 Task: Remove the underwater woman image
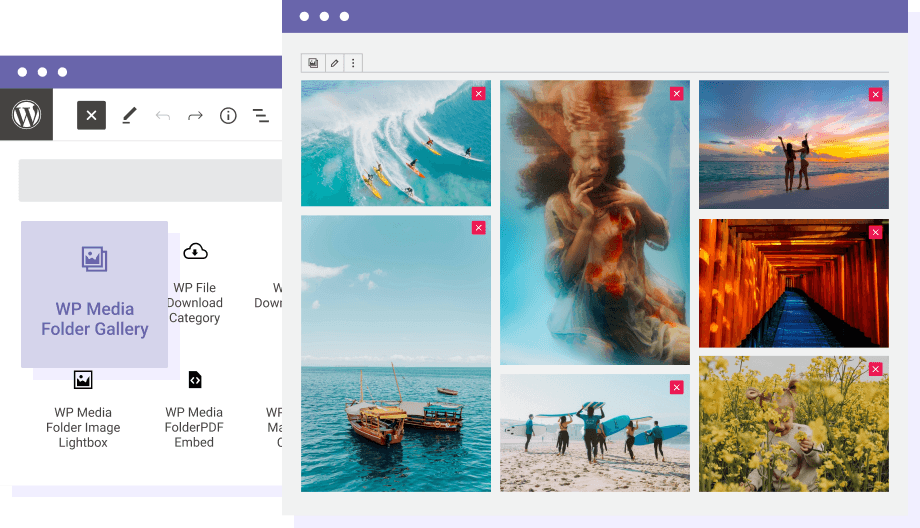click(x=677, y=94)
